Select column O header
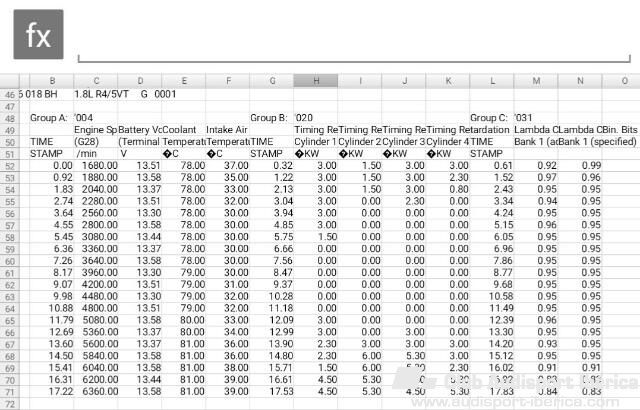This screenshot has height=410, width=640. (x=621, y=80)
